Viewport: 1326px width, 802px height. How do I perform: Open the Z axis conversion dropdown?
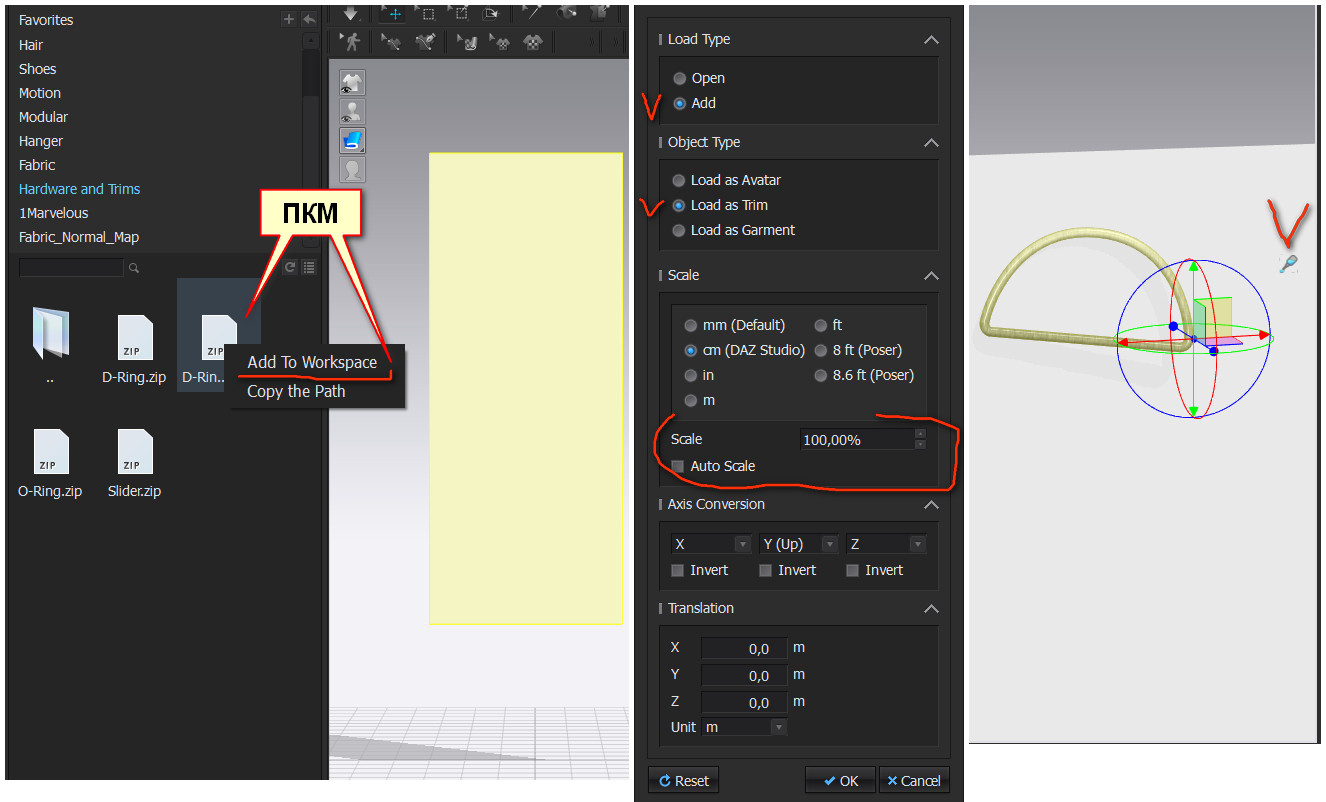tap(886, 544)
